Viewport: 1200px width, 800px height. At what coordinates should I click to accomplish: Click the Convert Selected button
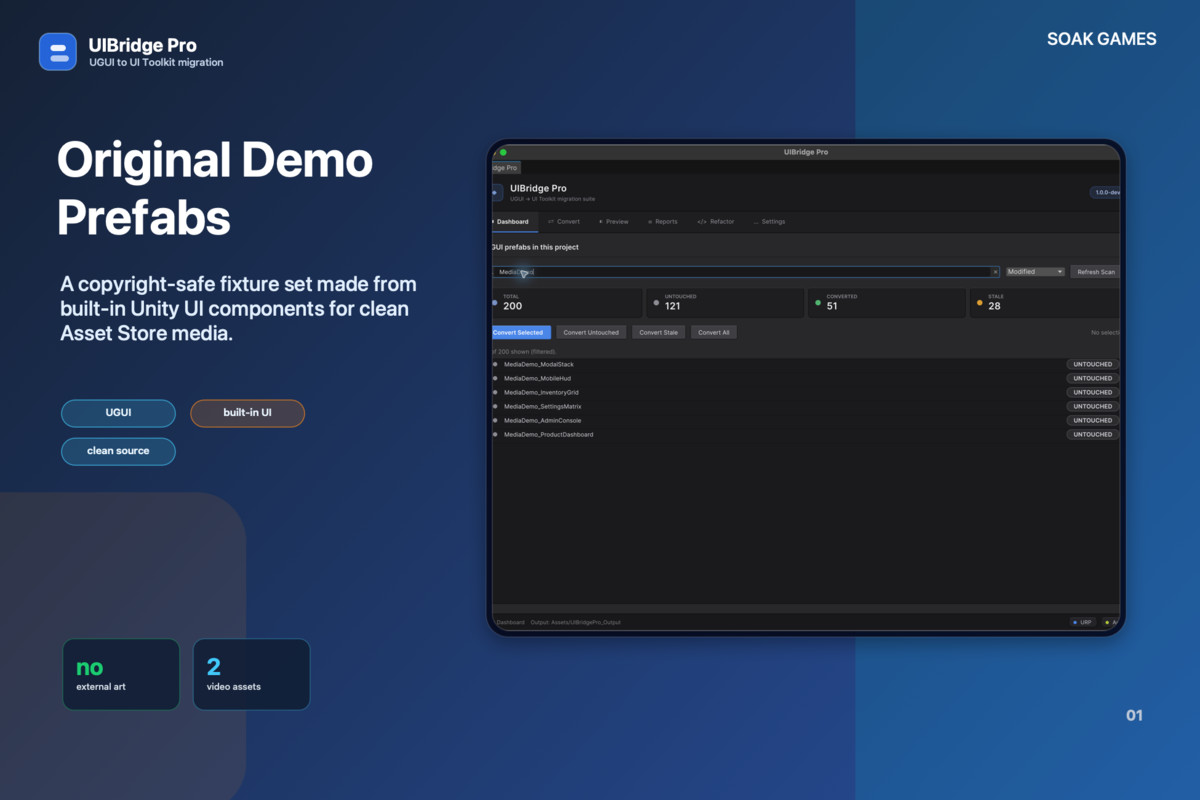(x=521, y=332)
